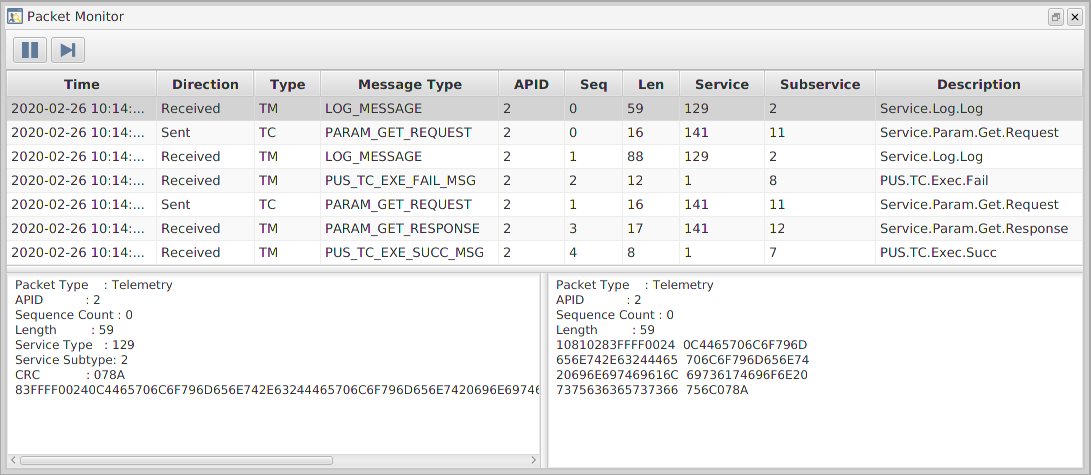Sort by Subservice column header
This screenshot has height=475, width=1091.
820,84
